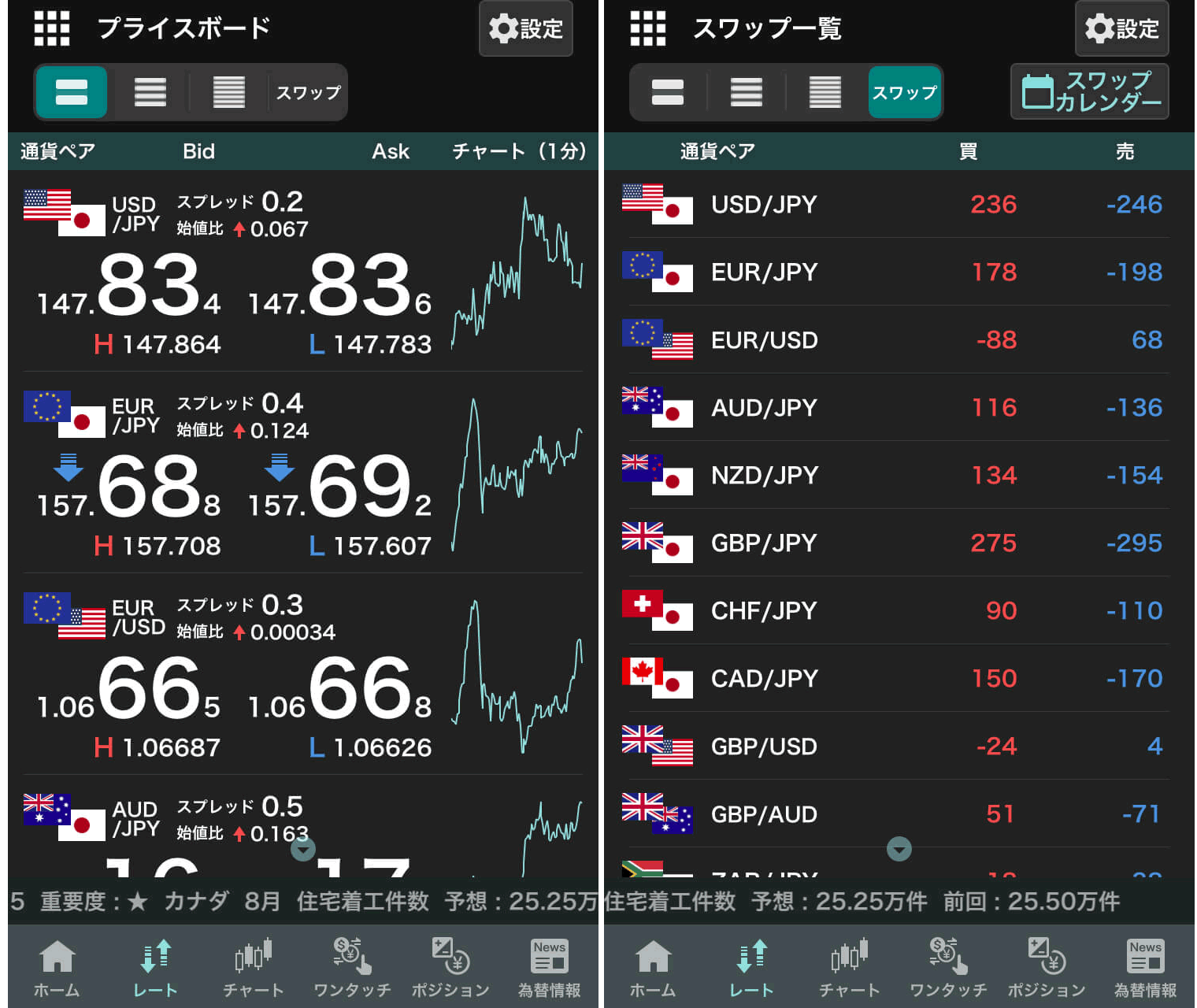Open the app grid menu icon top-left
The width and height of the screenshot is (1197, 1008).
(50, 28)
